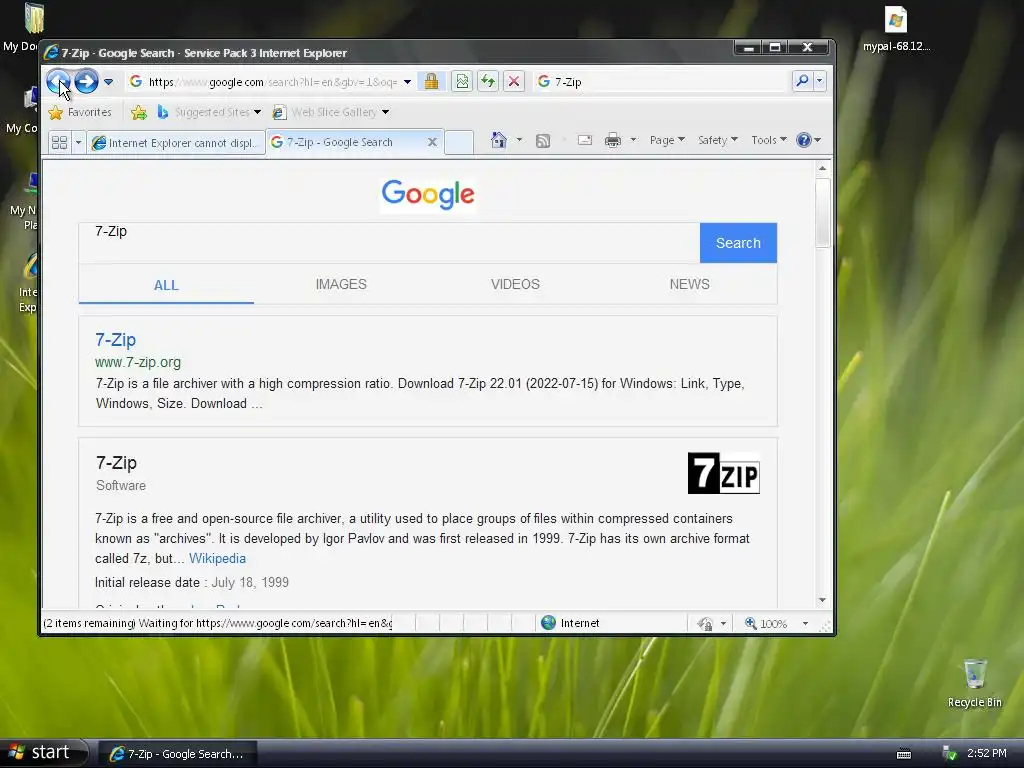Click the blue Search button
This screenshot has height=768, width=1024.
click(x=738, y=243)
